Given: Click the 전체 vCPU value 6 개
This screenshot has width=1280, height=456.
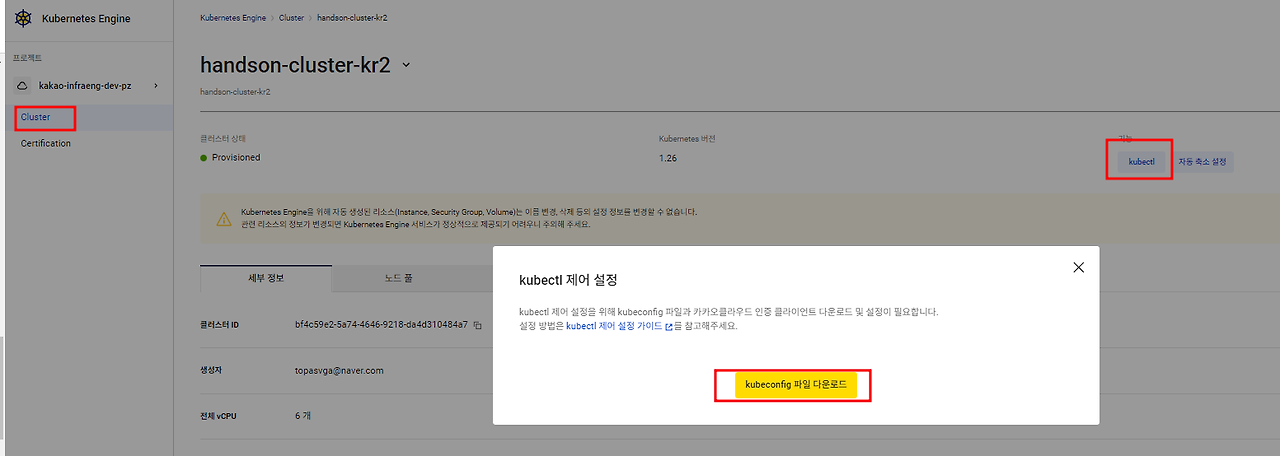Looking at the screenshot, I should [x=303, y=415].
